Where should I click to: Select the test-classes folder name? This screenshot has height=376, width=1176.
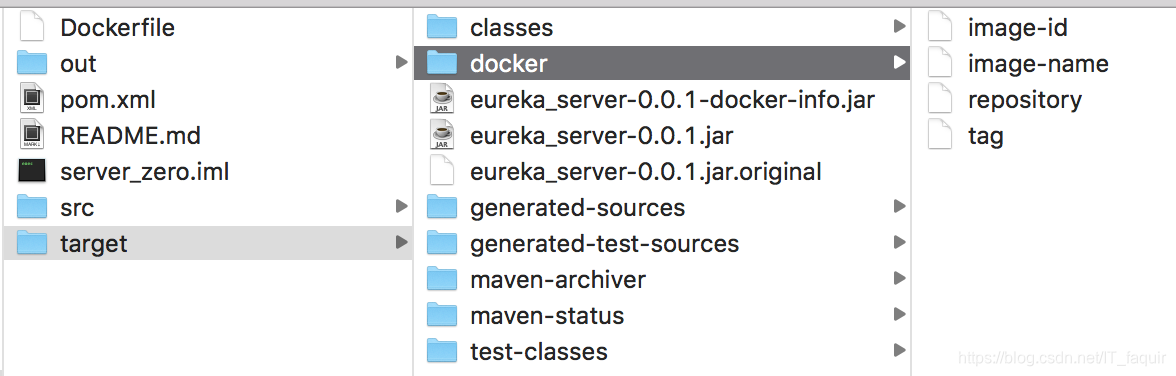coord(538,352)
